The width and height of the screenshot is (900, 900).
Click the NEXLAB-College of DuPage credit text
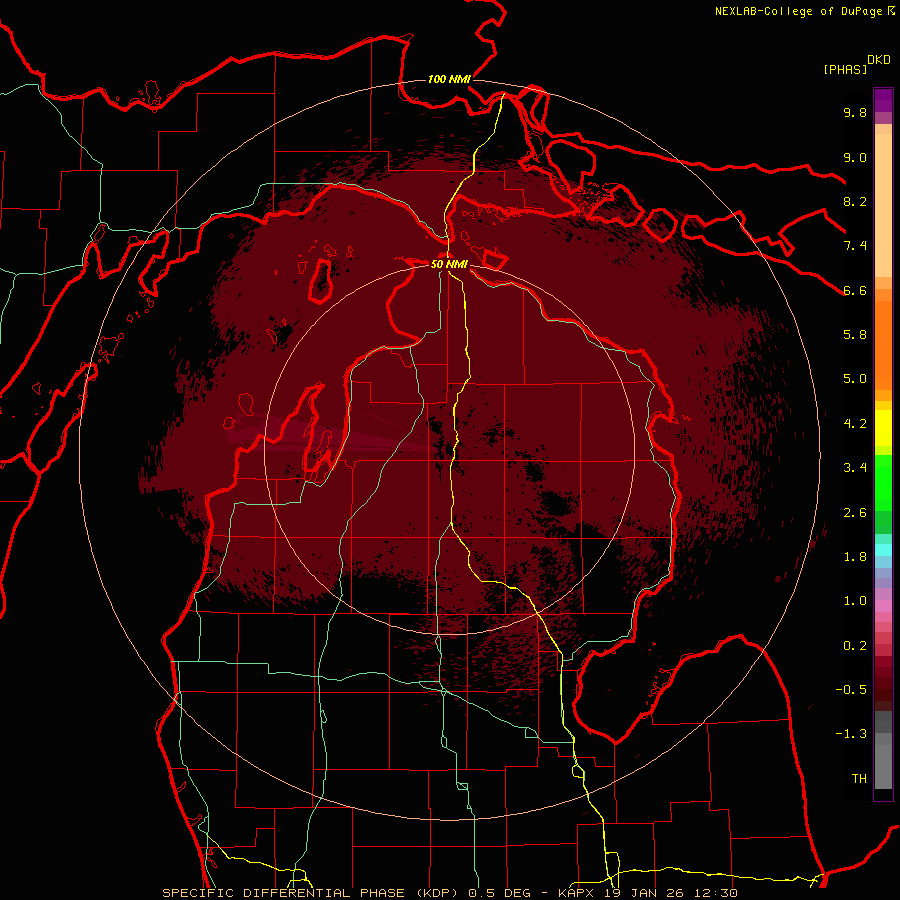798,11
